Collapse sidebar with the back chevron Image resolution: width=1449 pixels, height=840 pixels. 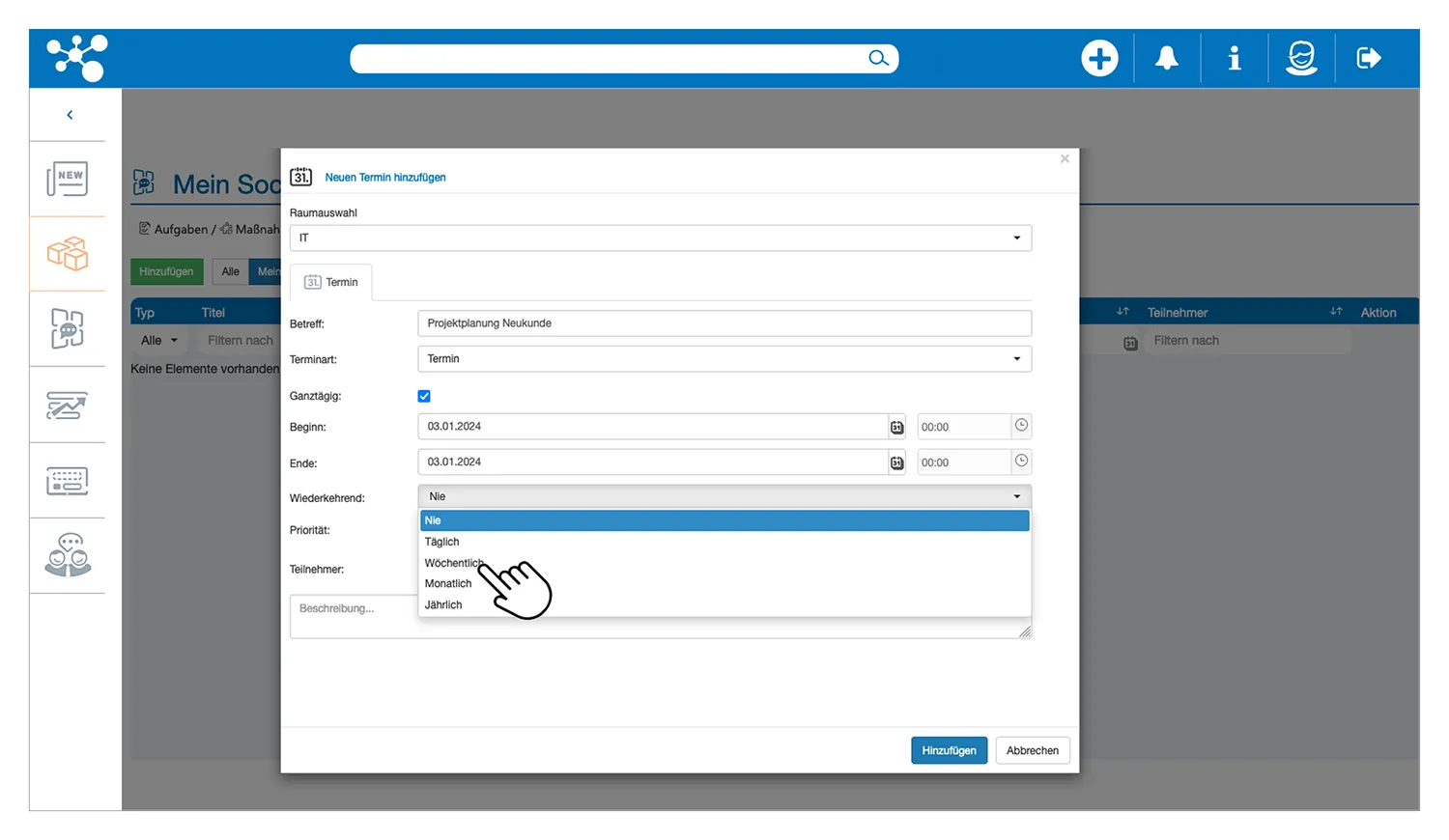(70, 115)
